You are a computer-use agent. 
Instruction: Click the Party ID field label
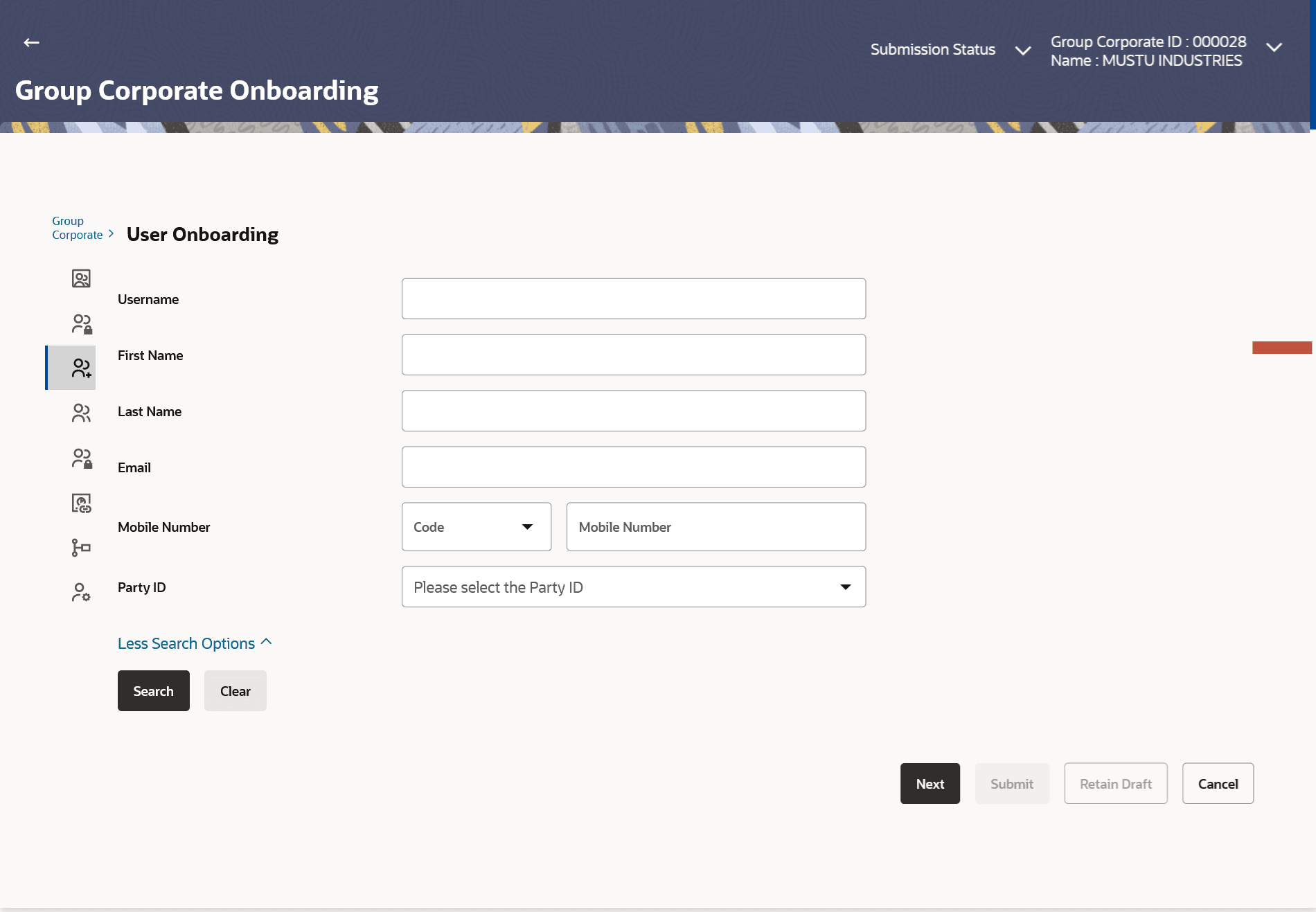click(x=142, y=587)
